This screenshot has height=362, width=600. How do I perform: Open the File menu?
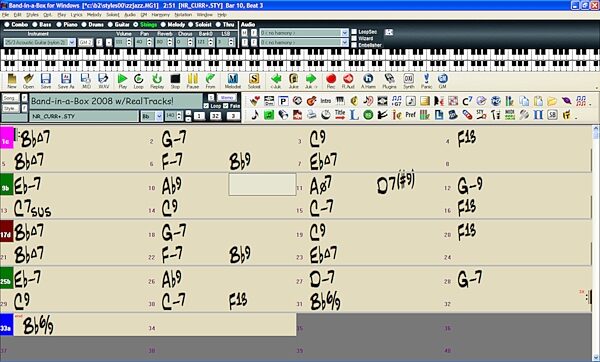pos(5,15)
